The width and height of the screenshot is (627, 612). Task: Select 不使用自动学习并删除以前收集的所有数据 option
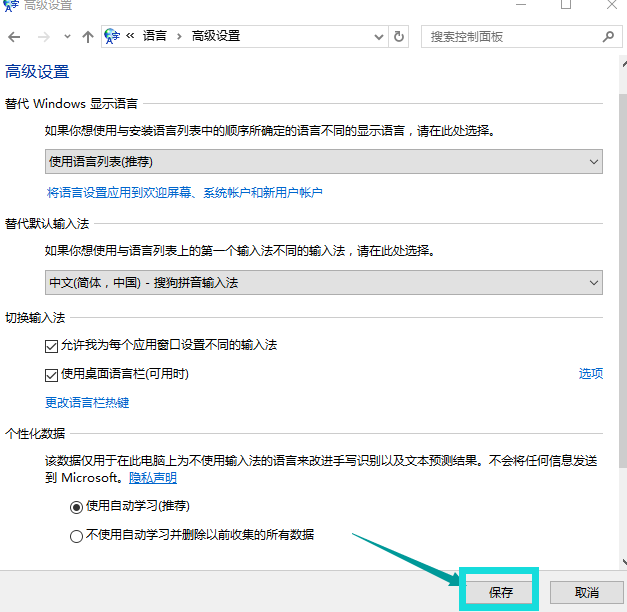point(77,536)
